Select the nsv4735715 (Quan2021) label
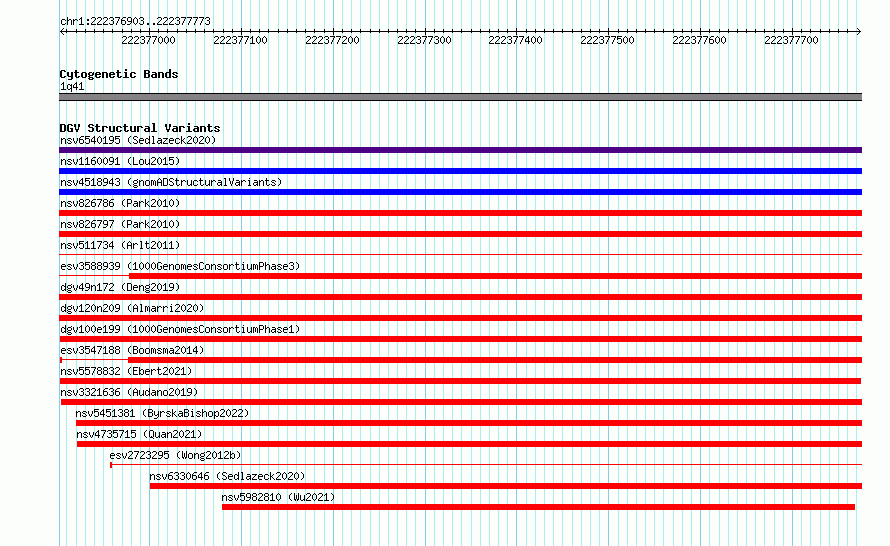Viewport: 890px width, 546px height. [139, 434]
